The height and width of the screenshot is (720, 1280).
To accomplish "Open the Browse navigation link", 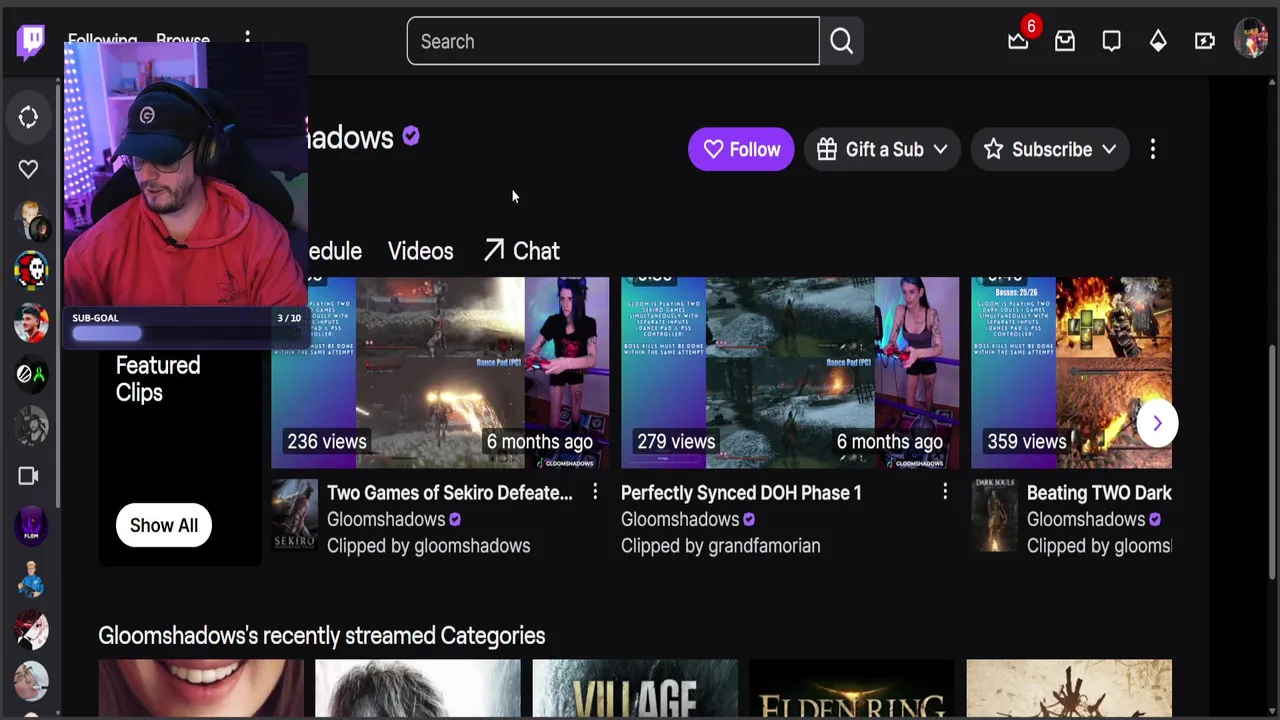I will click(x=183, y=41).
